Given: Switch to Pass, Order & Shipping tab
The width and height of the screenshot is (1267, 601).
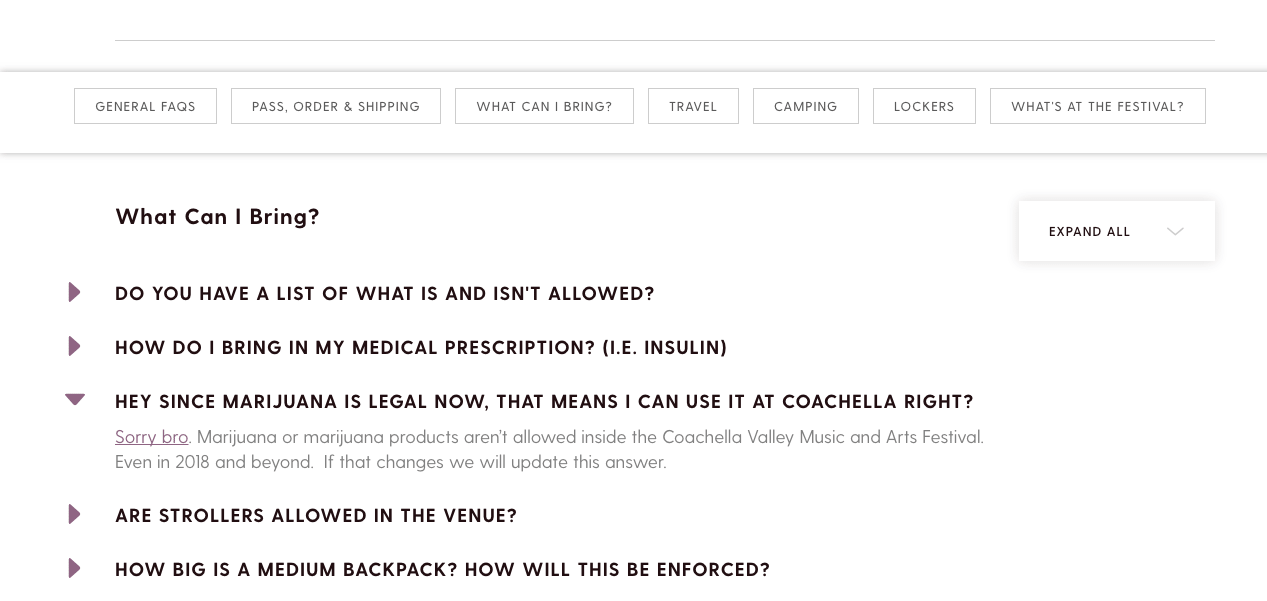Looking at the screenshot, I should (336, 106).
